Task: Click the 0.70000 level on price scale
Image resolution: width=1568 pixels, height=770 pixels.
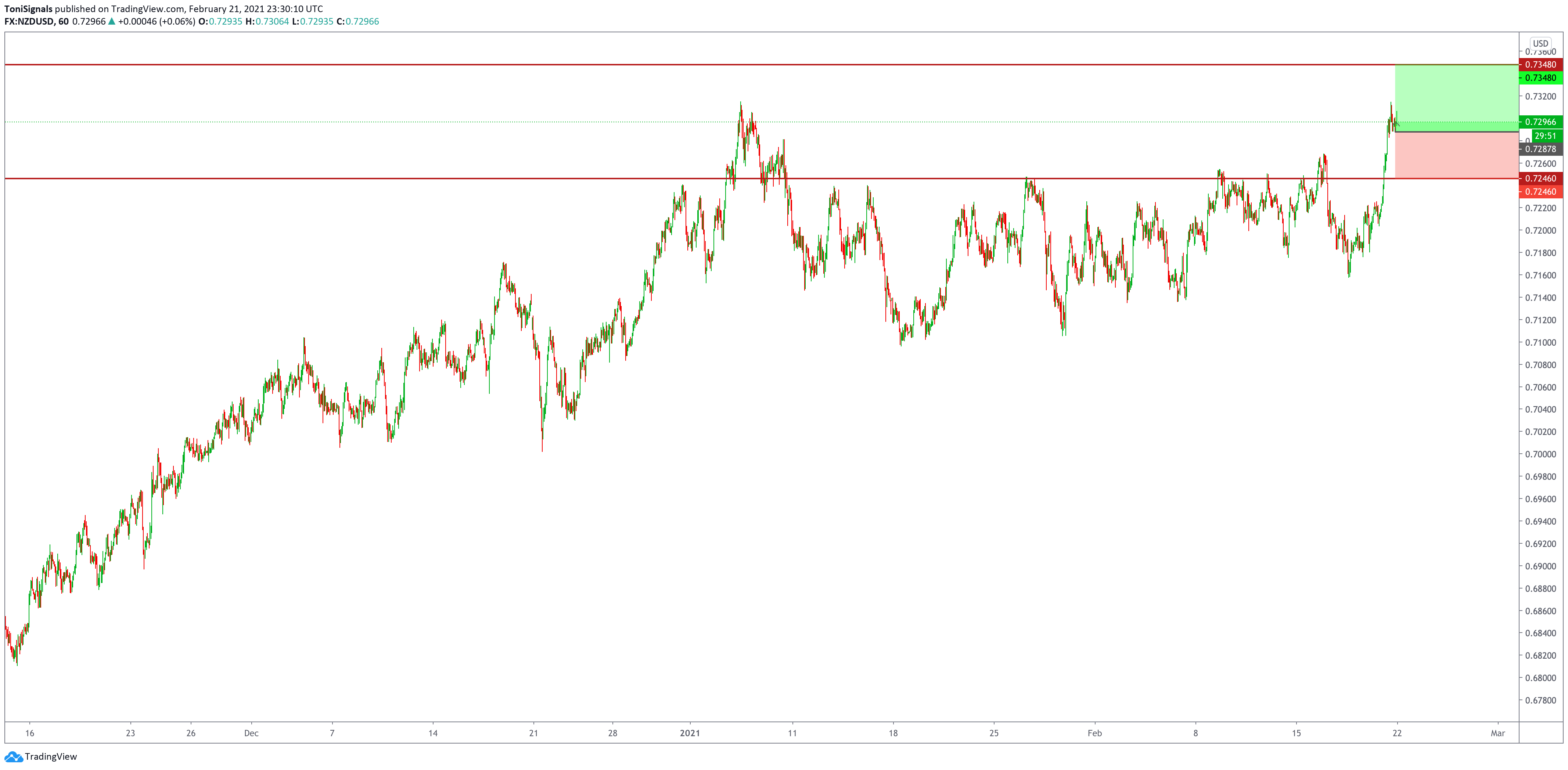Action: 1540,454
